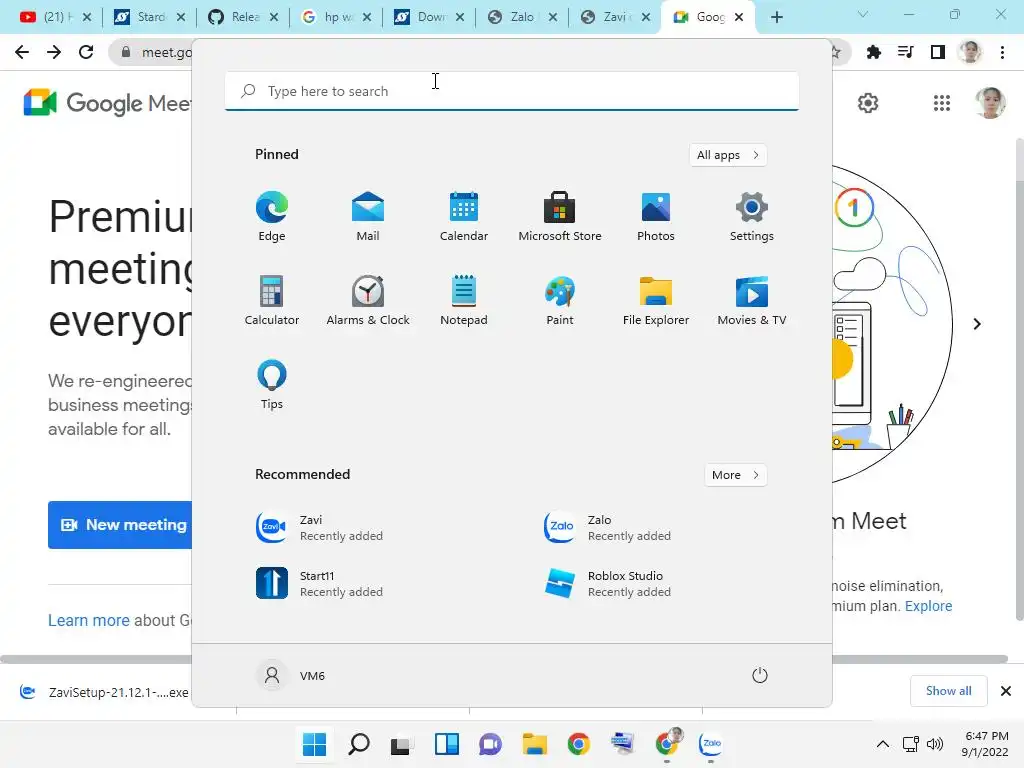Open the ZaviSetup download item

(104, 692)
